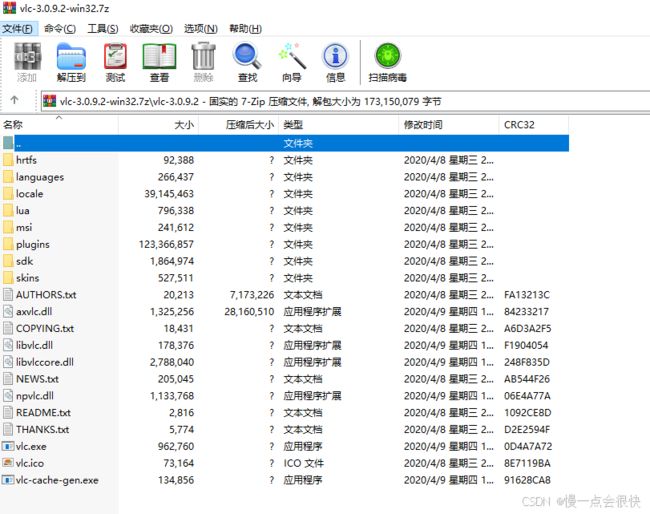Sort by Packed size (压缩后大小) header

point(239,125)
